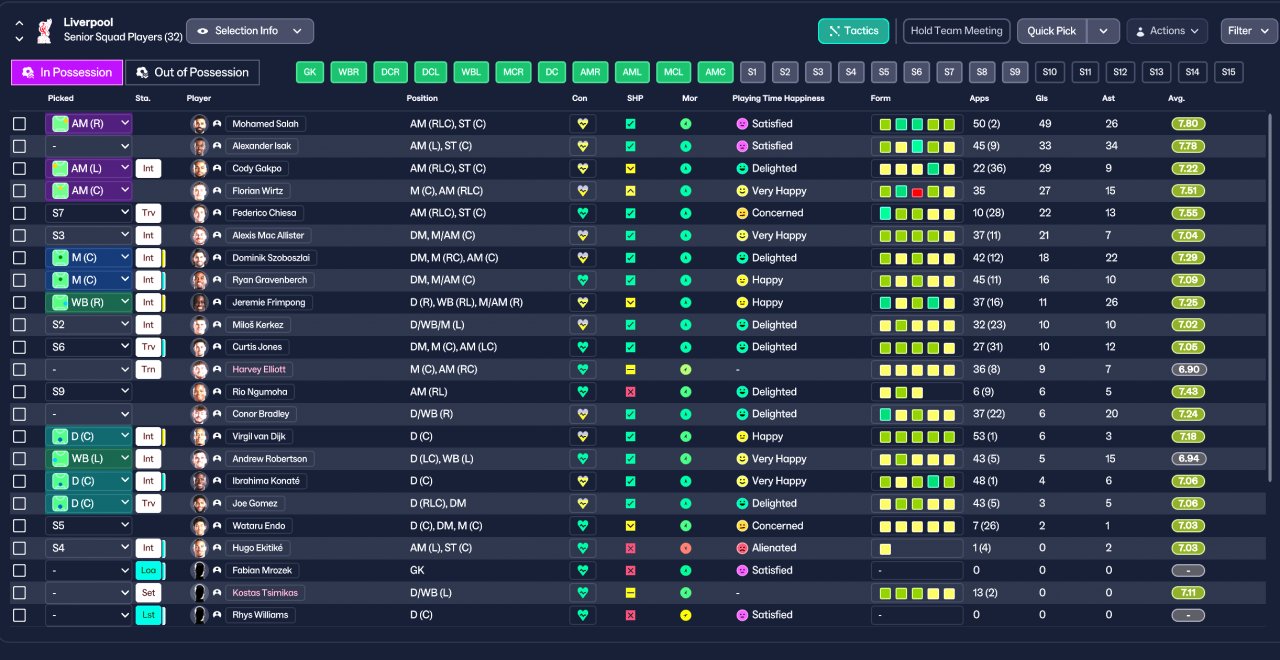Check the box for Rhys Williams
Image resolution: width=1280 pixels, height=660 pixels.
(19, 615)
